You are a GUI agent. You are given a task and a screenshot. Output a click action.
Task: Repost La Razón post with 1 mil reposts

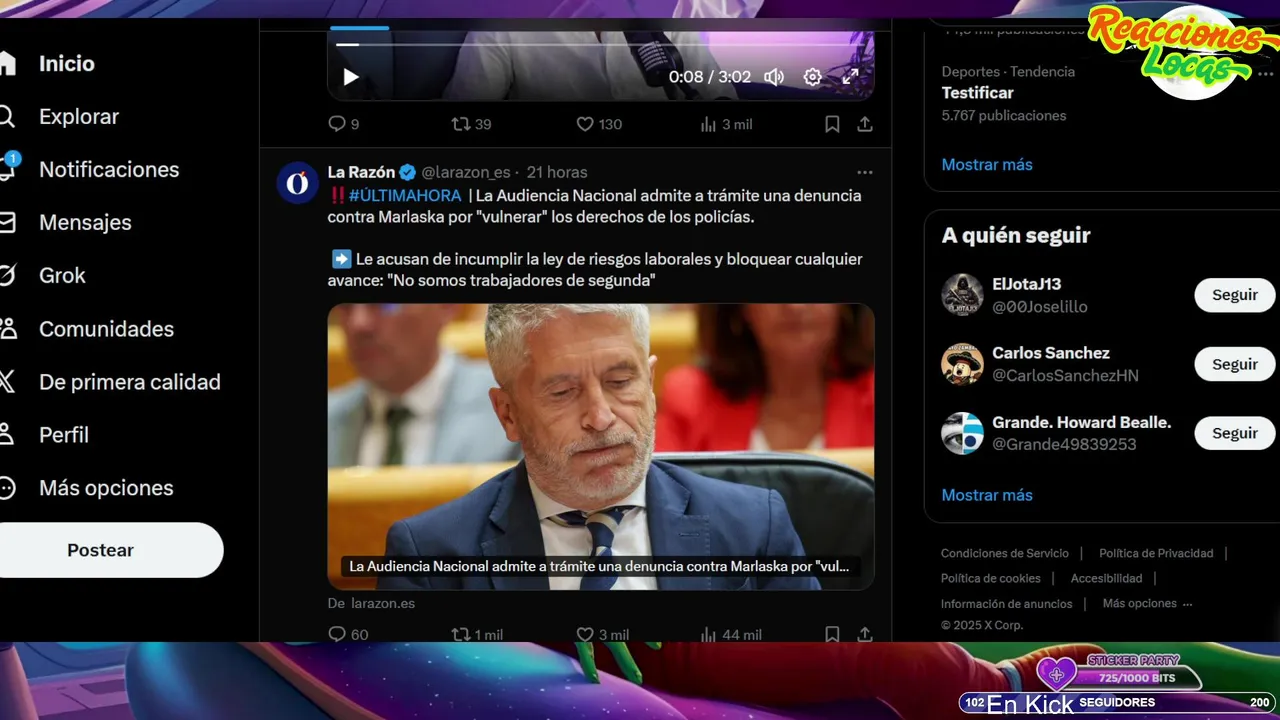(x=477, y=634)
